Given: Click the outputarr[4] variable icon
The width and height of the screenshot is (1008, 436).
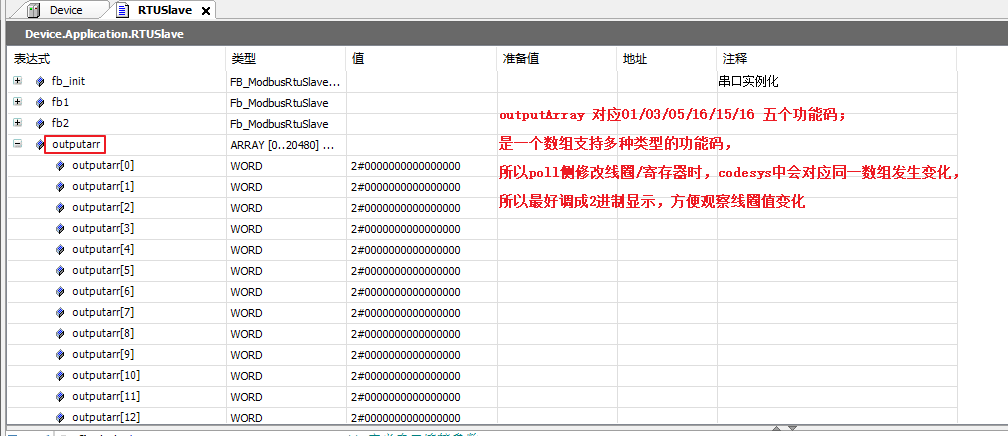Looking at the screenshot, I should pos(60,250).
